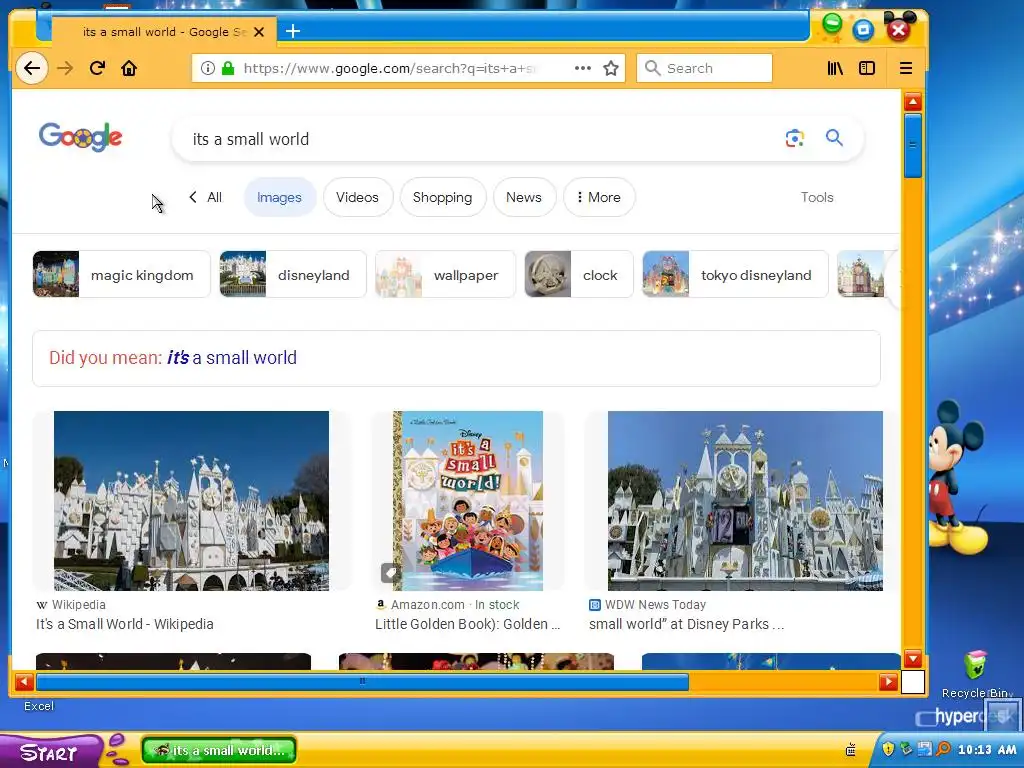Bookmark this page with the star icon
1024x768 pixels.
[x=611, y=68]
